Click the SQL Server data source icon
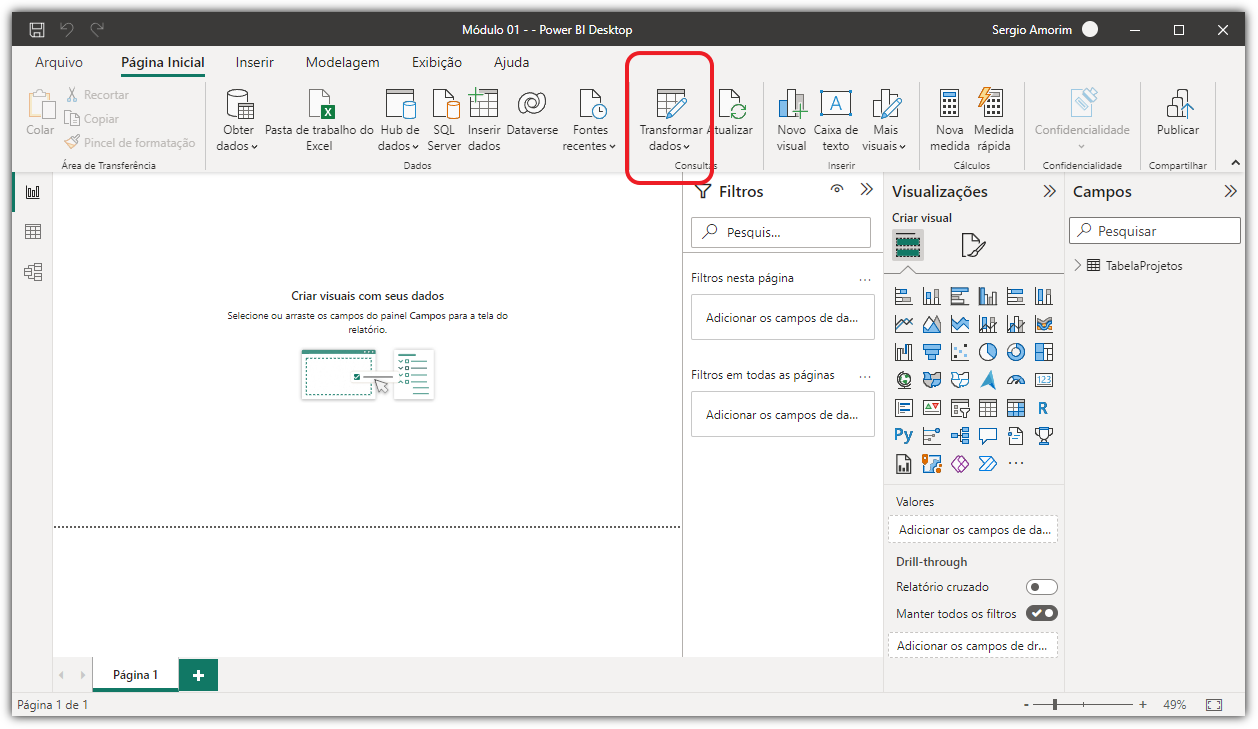Viewport: 1258px width, 729px height. (445, 104)
